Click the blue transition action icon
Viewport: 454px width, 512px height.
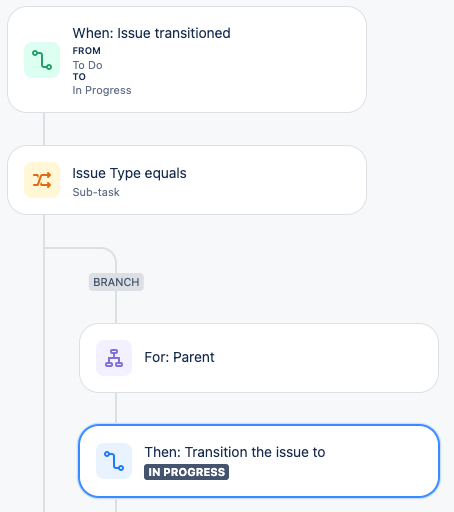114,461
